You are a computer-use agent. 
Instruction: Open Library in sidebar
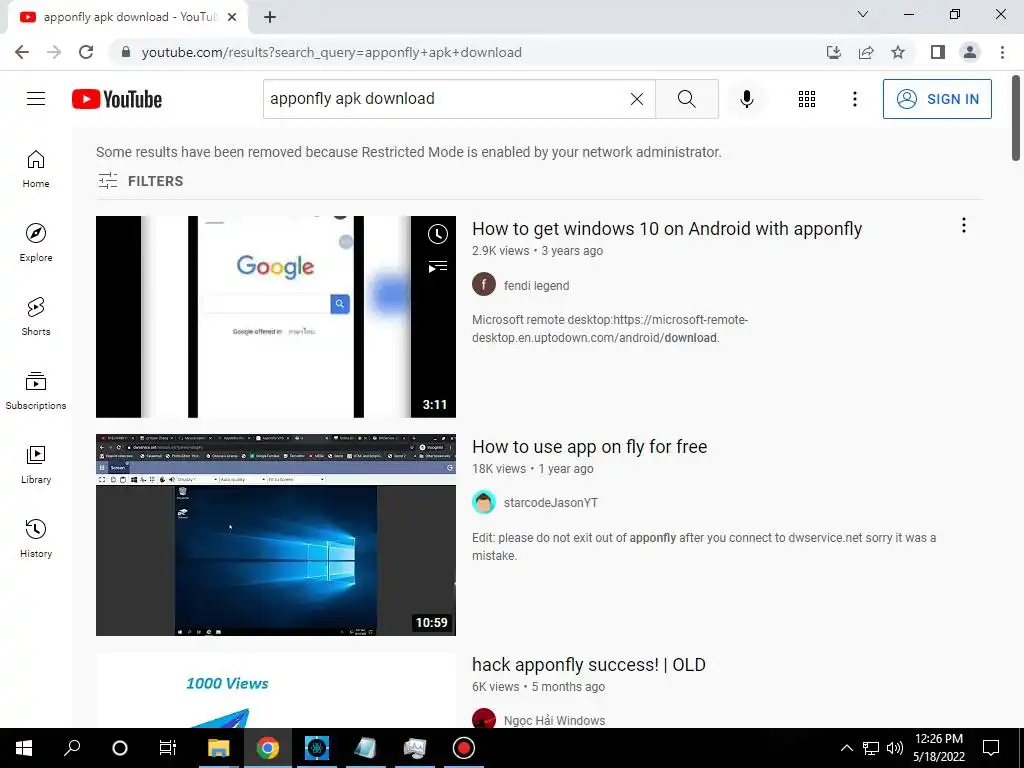36,464
